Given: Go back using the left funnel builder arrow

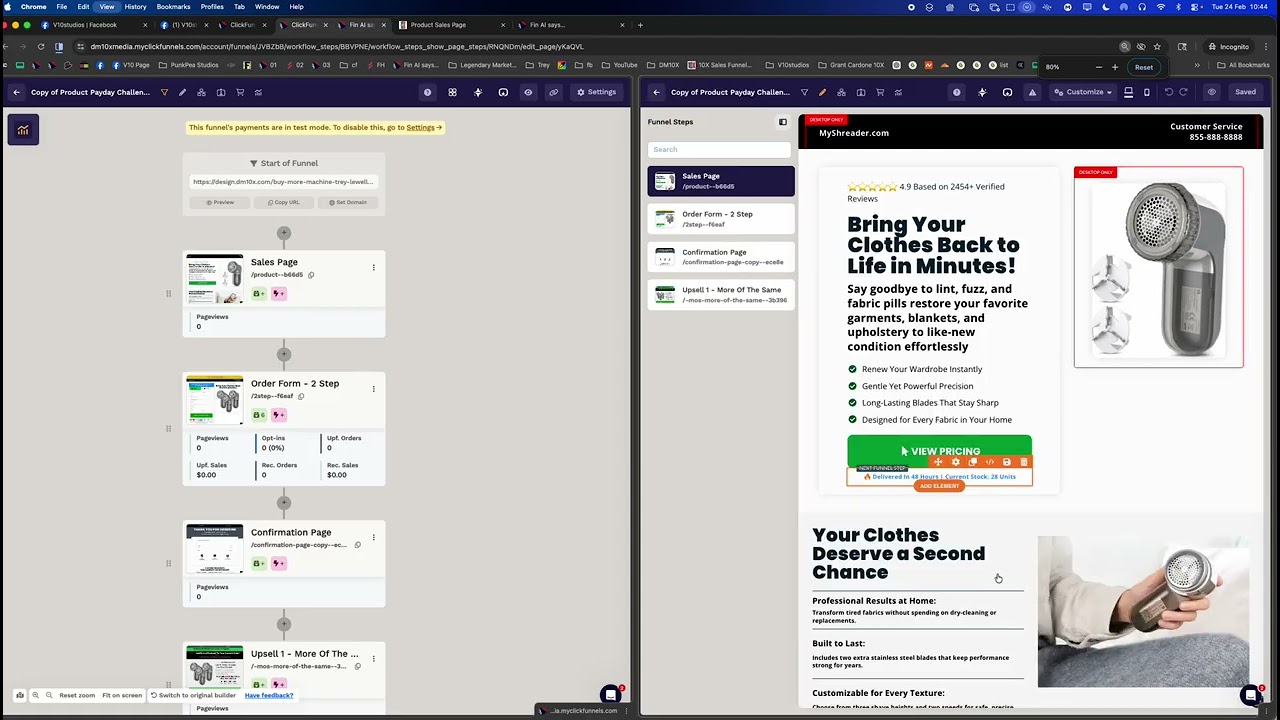Looking at the screenshot, I should 16,92.
